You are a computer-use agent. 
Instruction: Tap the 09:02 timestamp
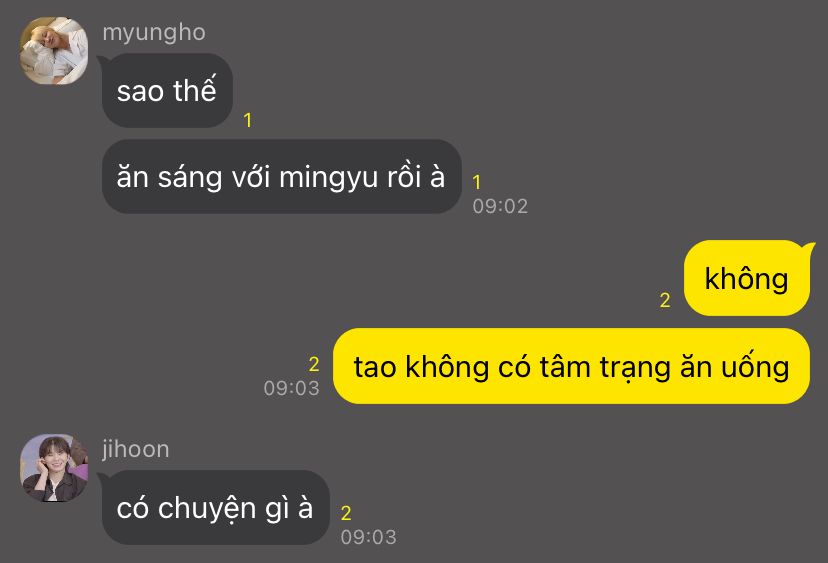500,206
